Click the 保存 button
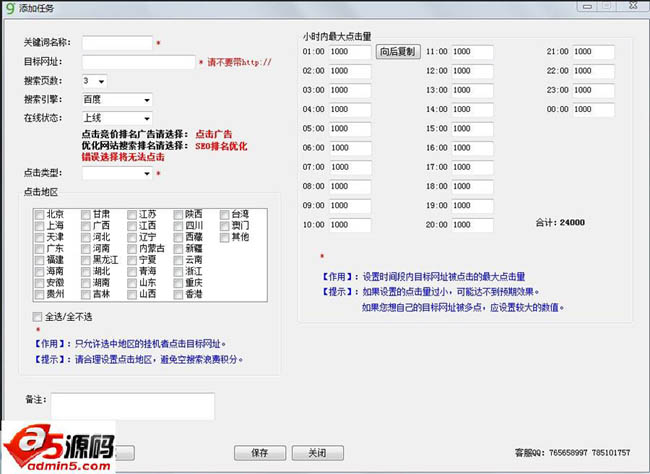The image size is (650, 474). click(x=260, y=453)
